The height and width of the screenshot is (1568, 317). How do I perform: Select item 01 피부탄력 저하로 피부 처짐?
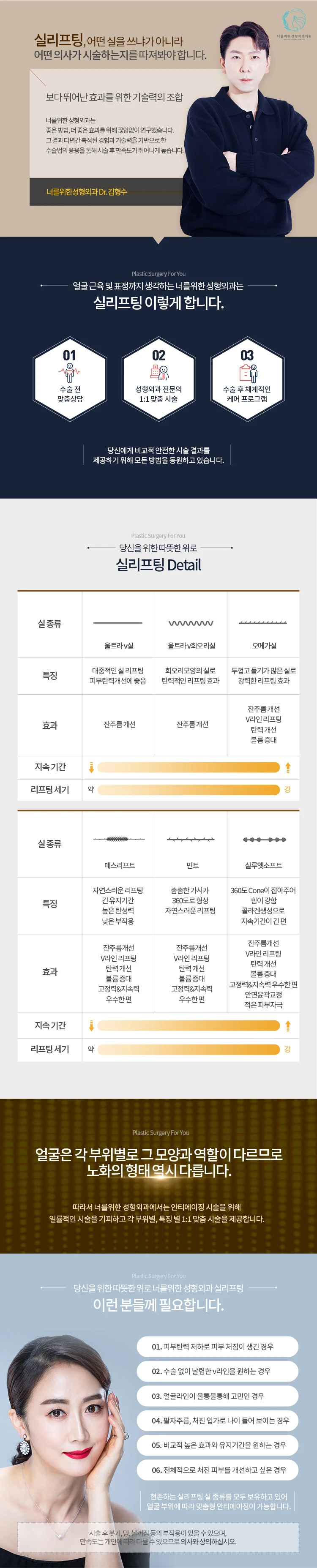(x=217, y=1347)
